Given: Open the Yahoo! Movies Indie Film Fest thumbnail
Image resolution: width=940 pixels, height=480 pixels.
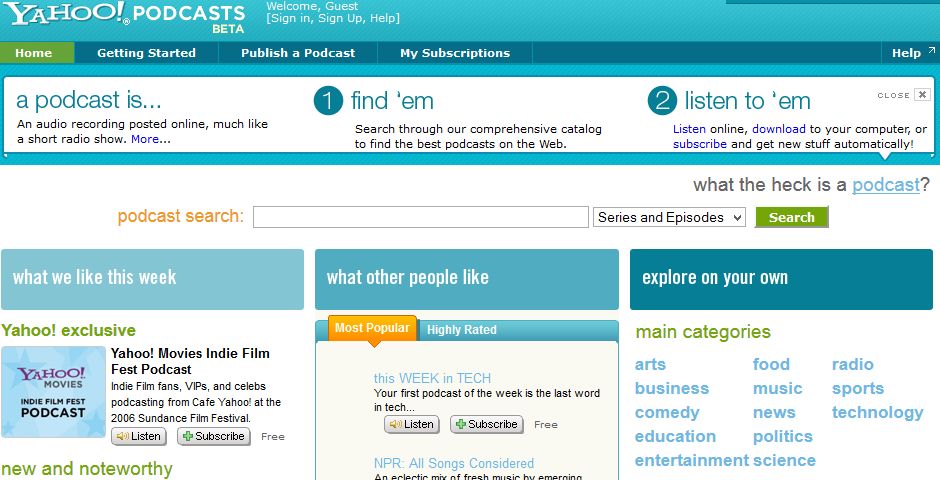Looking at the screenshot, I should 53,392.
